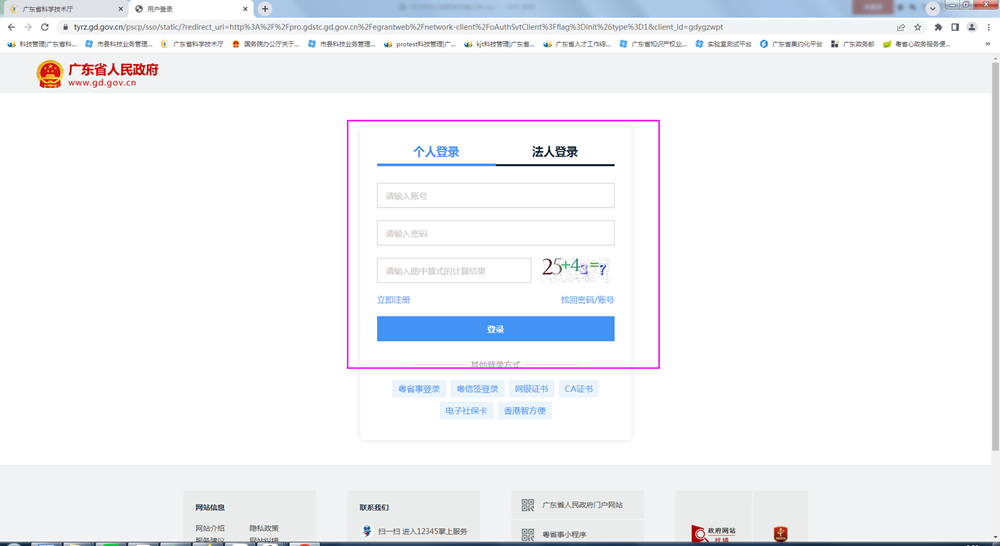
Task: Open the kjt科技管理 bookmark
Action: [x=499, y=44]
